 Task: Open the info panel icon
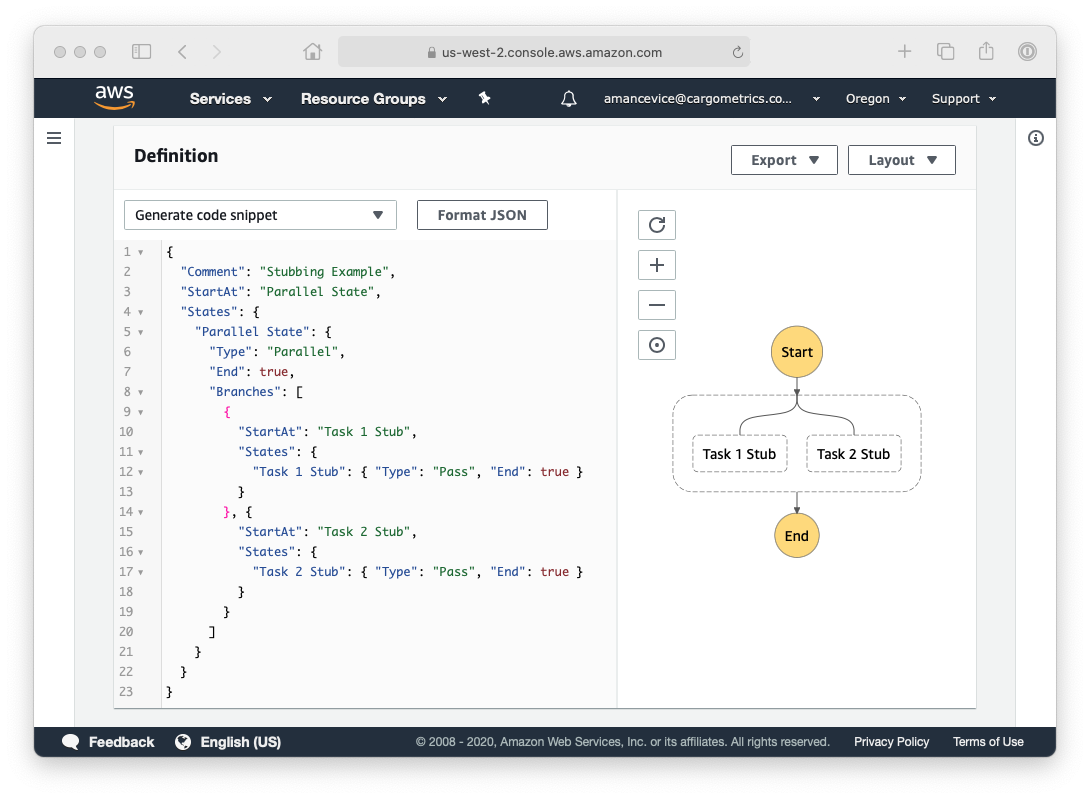pyautogui.click(x=1036, y=138)
